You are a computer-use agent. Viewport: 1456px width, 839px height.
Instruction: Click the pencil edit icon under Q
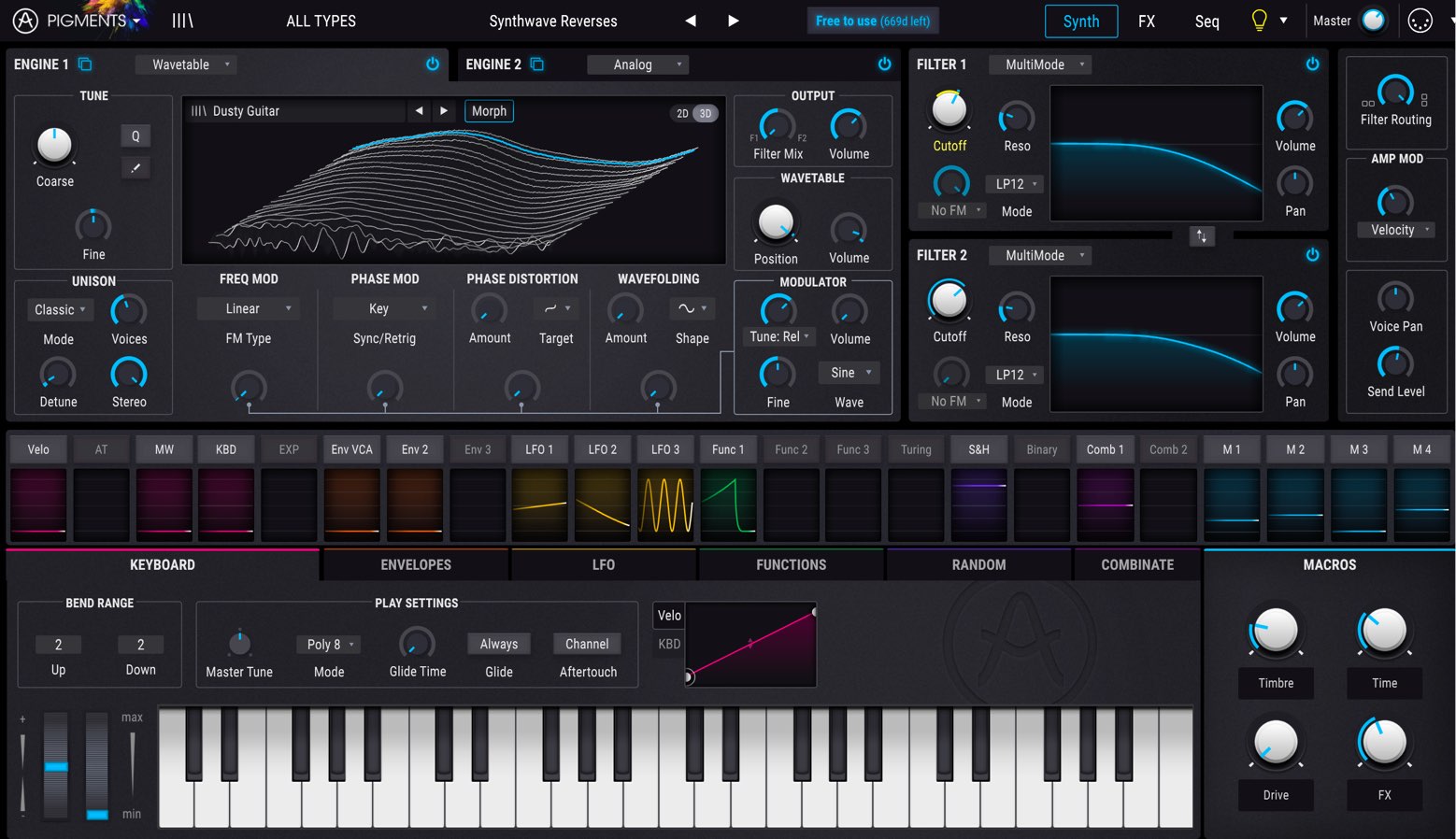tap(136, 168)
